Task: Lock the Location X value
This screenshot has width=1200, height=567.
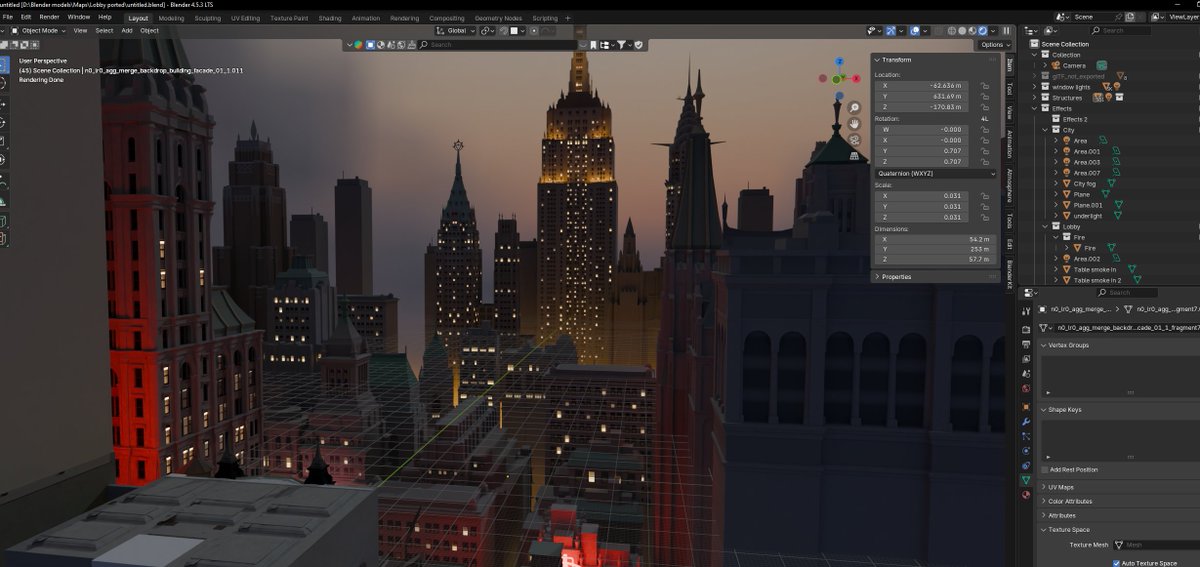Action: pyautogui.click(x=986, y=85)
